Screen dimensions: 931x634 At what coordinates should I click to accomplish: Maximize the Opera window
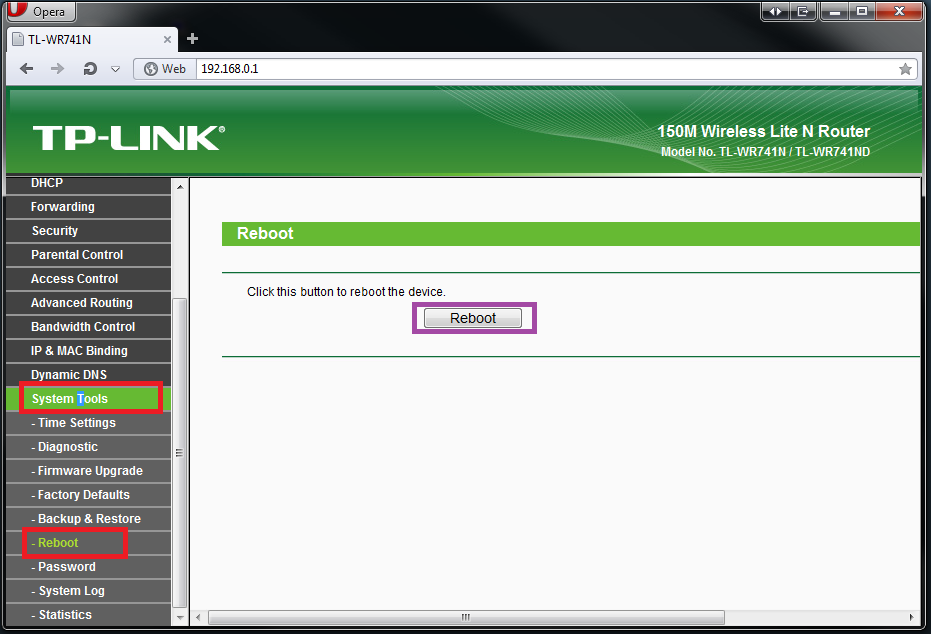coord(862,11)
